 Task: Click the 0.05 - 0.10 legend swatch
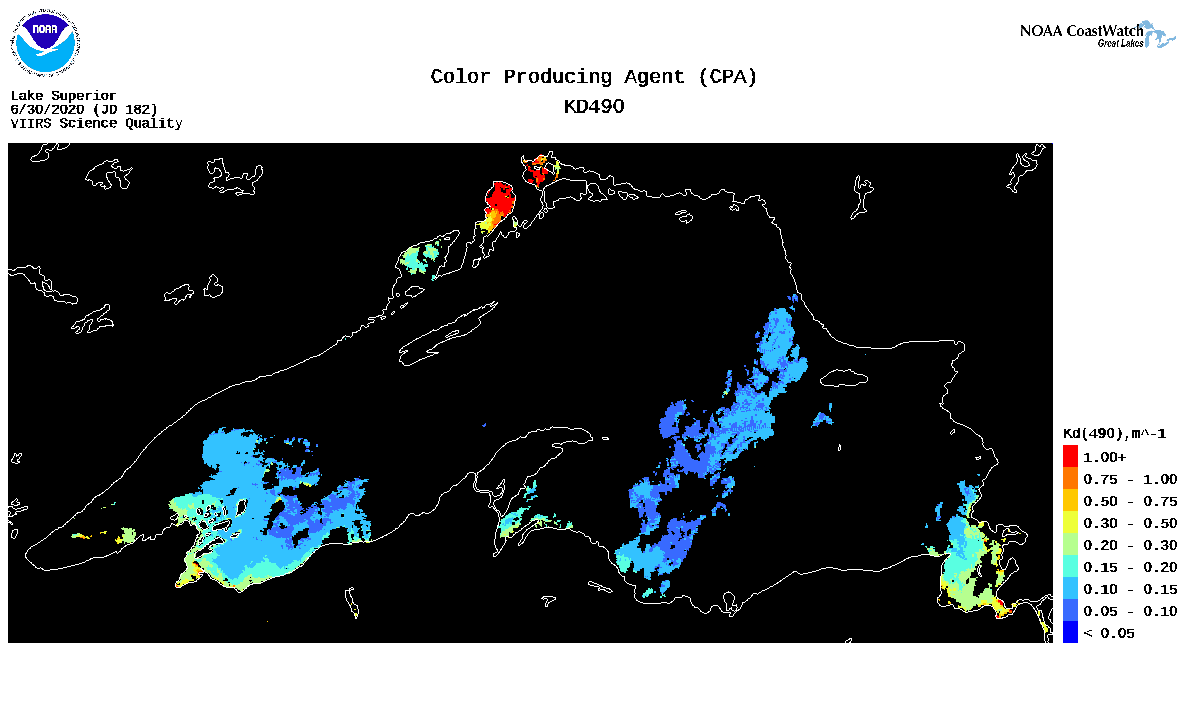point(1070,611)
